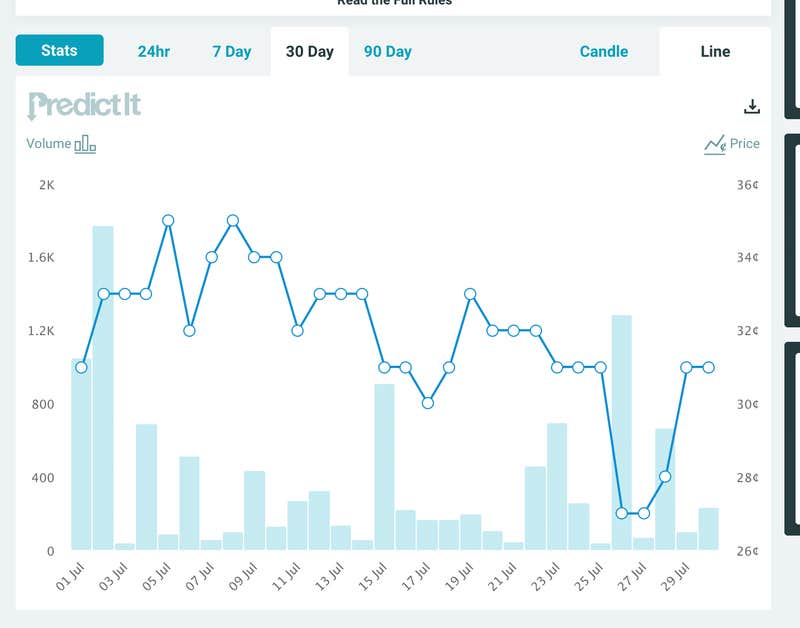Image resolution: width=800 pixels, height=628 pixels.
Task: Click the PredictIt logo
Action: [84, 104]
